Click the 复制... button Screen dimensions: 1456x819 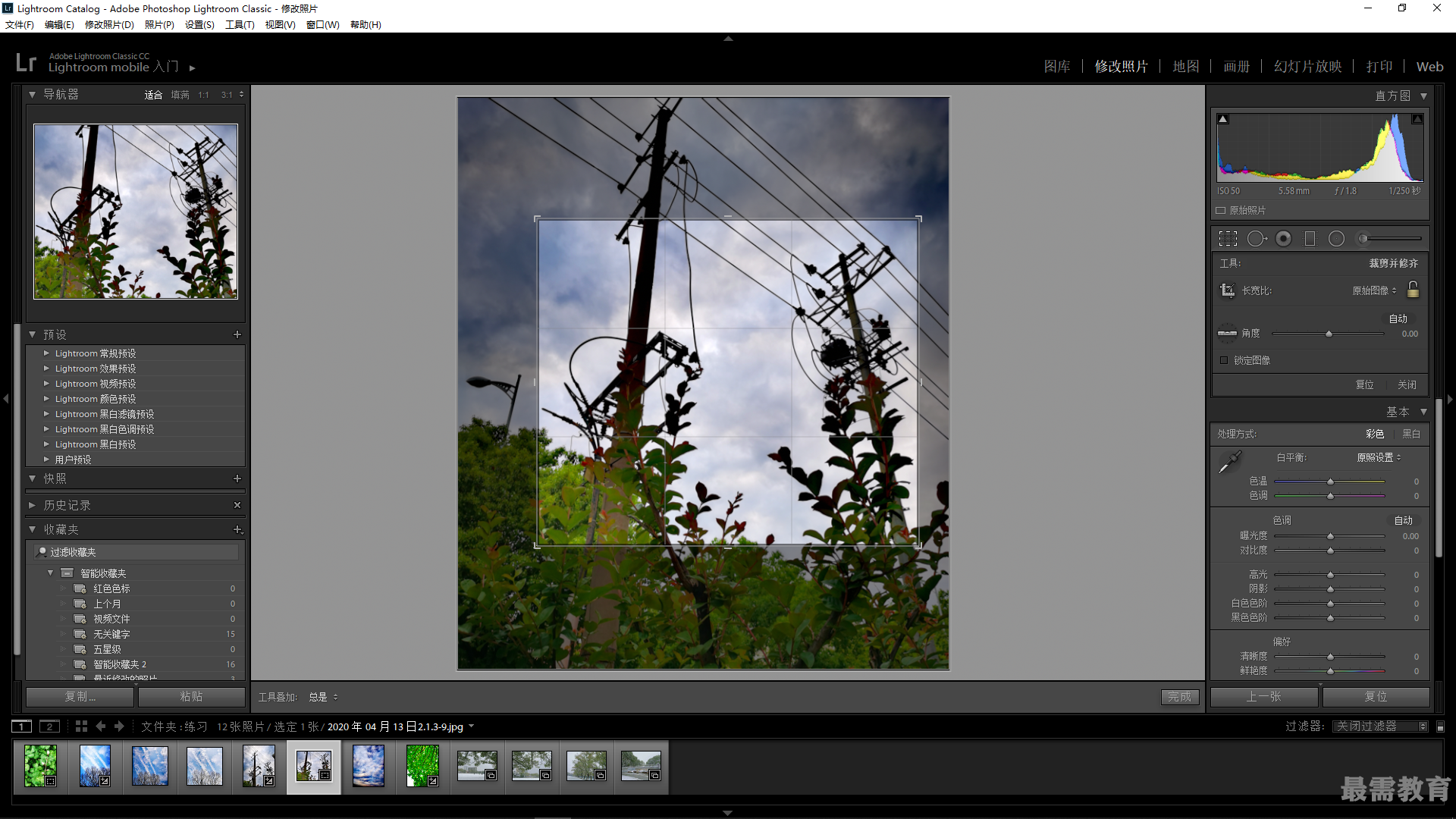80,697
